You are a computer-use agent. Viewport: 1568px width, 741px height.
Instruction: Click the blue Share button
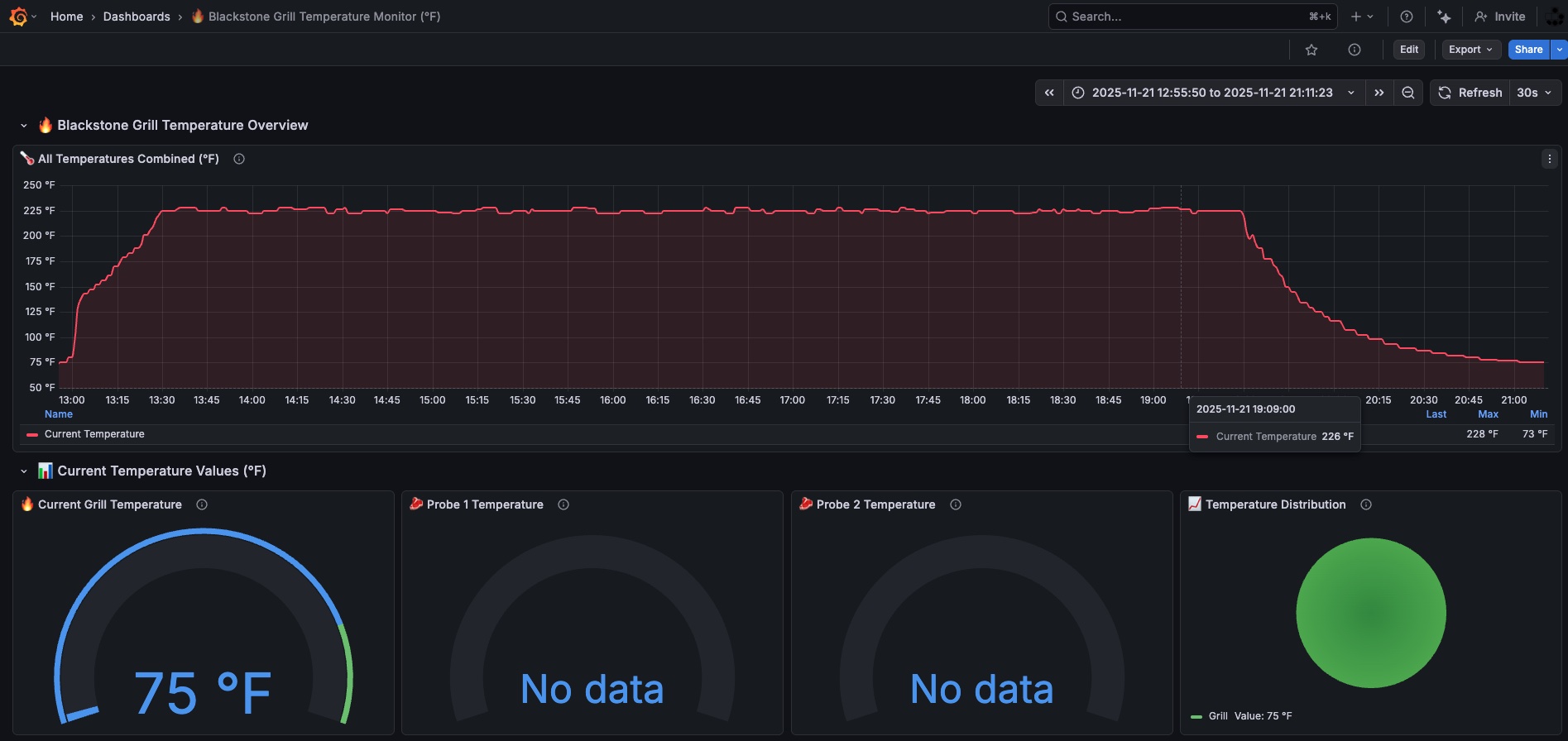pyautogui.click(x=1528, y=50)
